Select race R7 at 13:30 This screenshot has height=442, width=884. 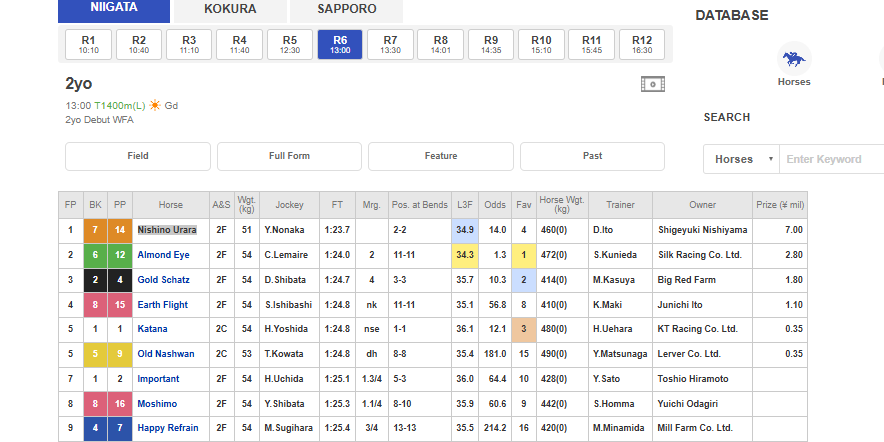[390, 45]
